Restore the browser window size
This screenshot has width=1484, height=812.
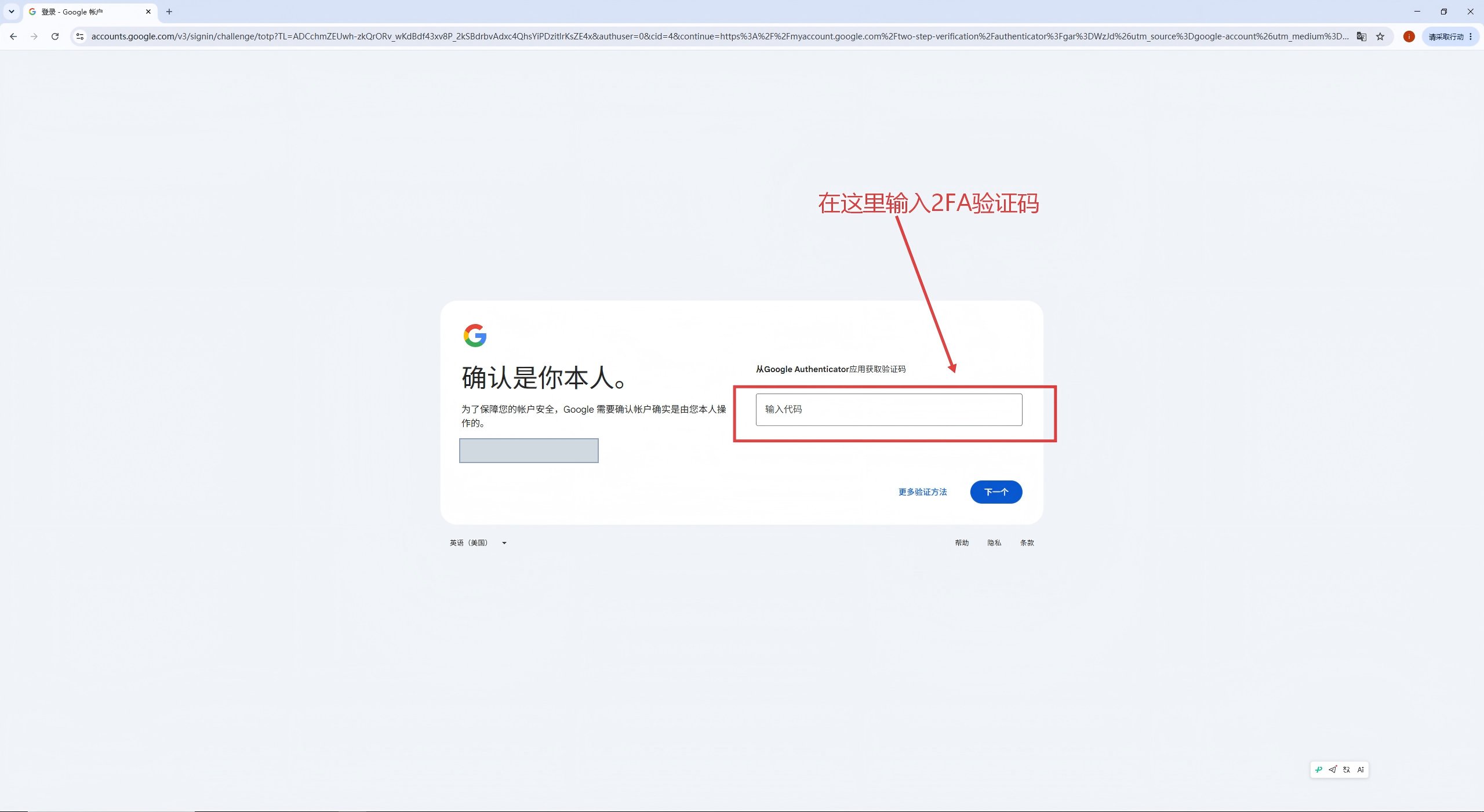tap(1443, 12)
